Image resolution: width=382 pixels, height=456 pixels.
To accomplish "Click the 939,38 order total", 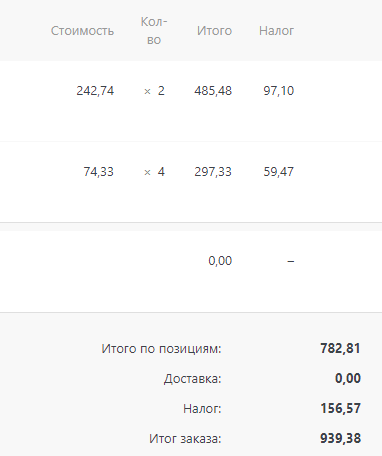I will pyautogui.click(x=340, y=438).
